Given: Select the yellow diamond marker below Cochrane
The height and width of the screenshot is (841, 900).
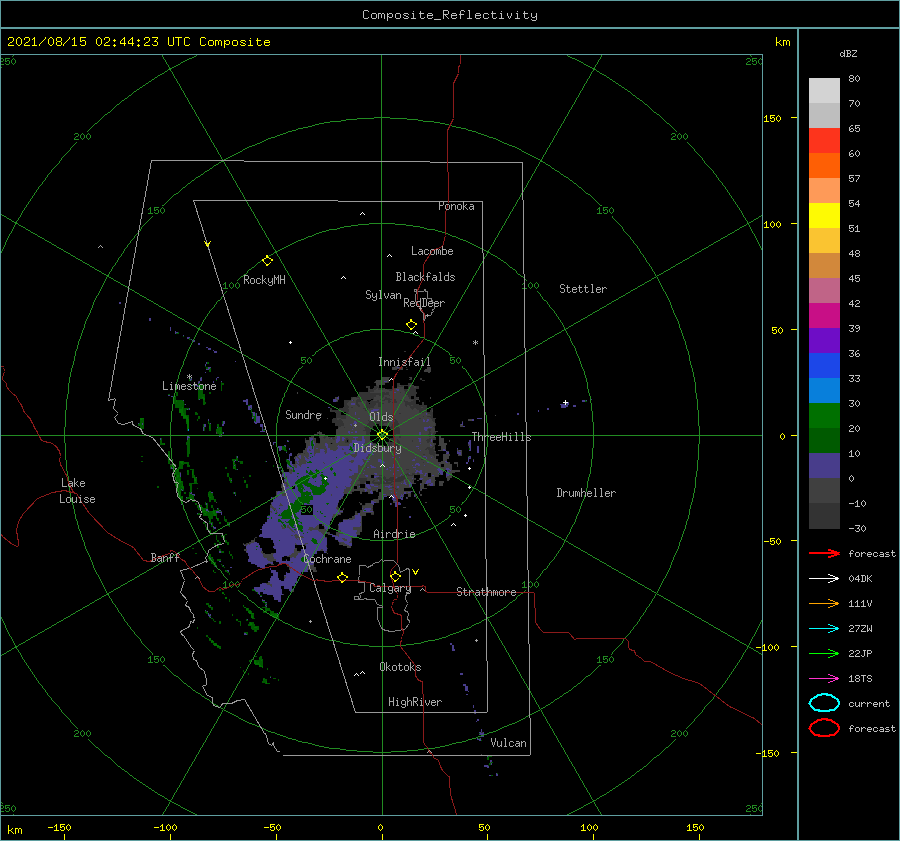Looking at the screenshot, I should click(x=342, y=577).
